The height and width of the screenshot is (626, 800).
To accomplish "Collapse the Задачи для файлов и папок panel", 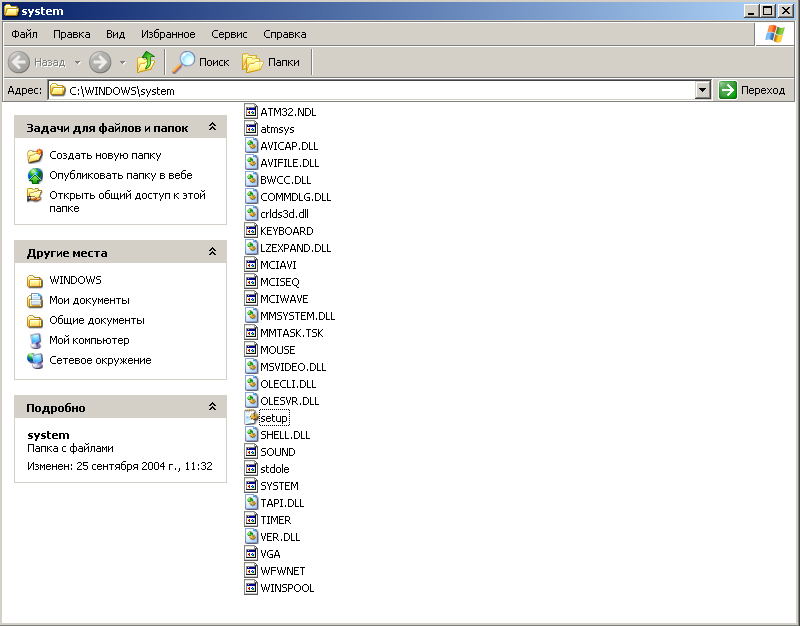I will (212, 127).
